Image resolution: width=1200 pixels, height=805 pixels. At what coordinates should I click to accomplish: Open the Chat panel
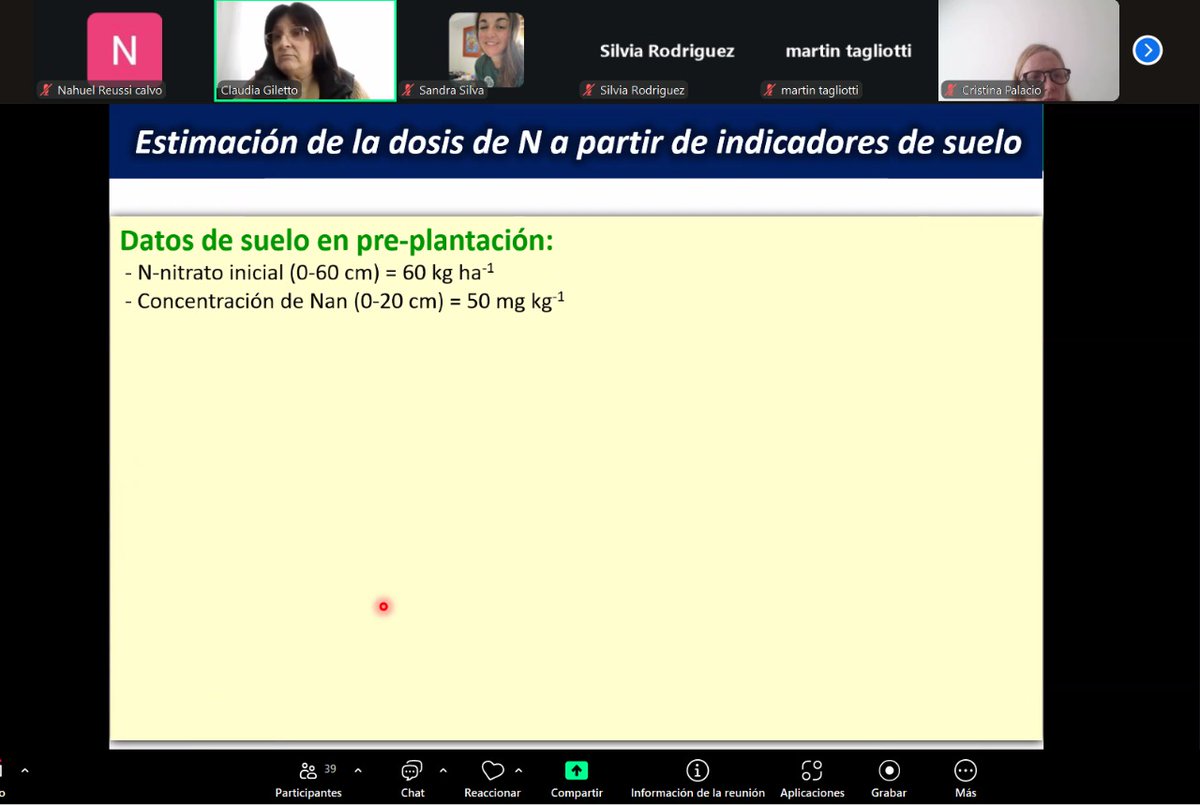point(412,780)
